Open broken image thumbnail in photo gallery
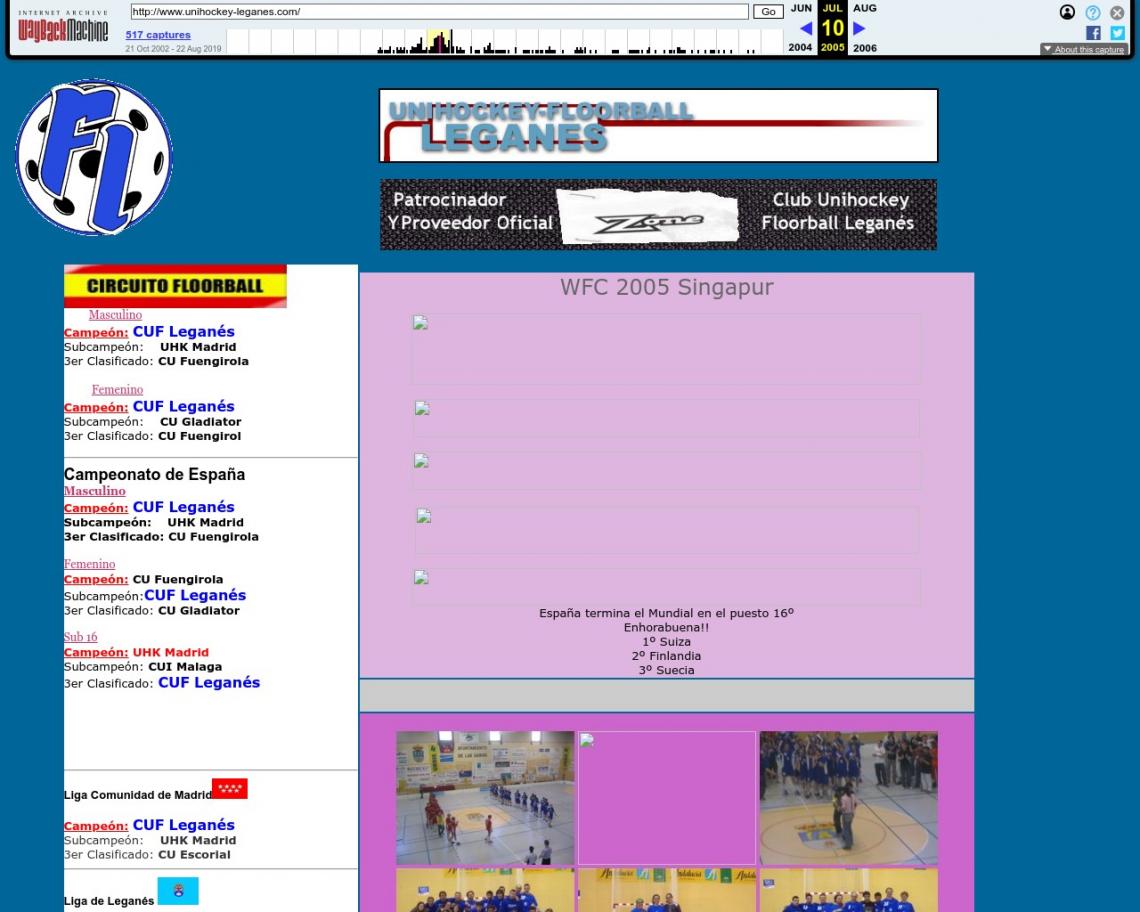The width and height of the screenshot is (1140, 912). click(667, 798)
